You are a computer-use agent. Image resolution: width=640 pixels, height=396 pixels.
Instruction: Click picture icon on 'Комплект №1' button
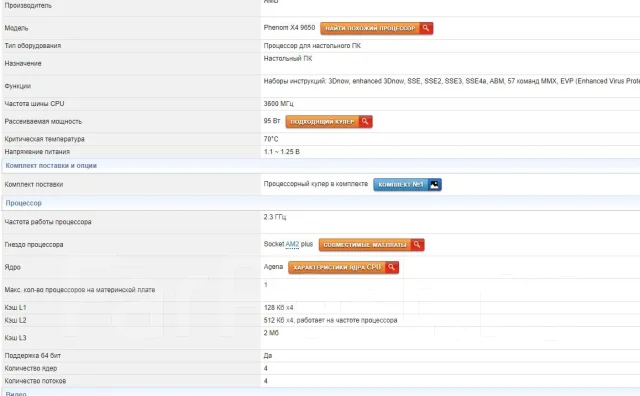tap(434, 185)
